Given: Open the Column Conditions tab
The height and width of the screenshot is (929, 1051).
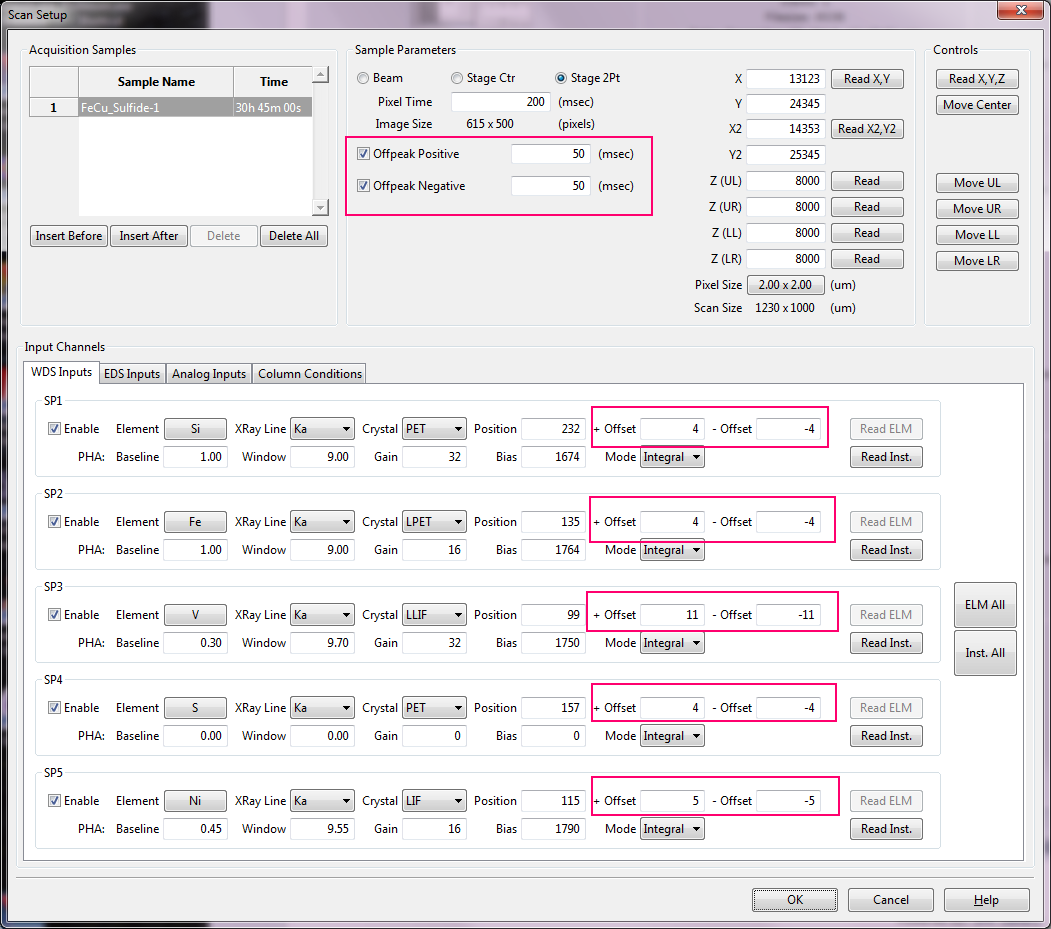Looking at the screenshot, I should pyautogui.click(x=310, y=374).
